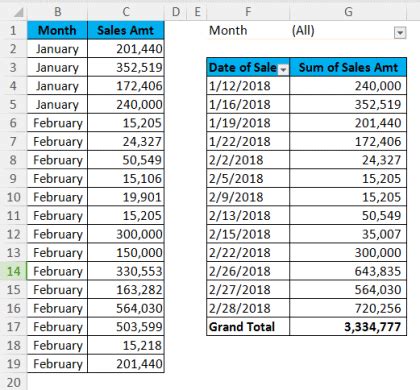Select the 150,000 cell
420x390 pixels.
point(126,253)
